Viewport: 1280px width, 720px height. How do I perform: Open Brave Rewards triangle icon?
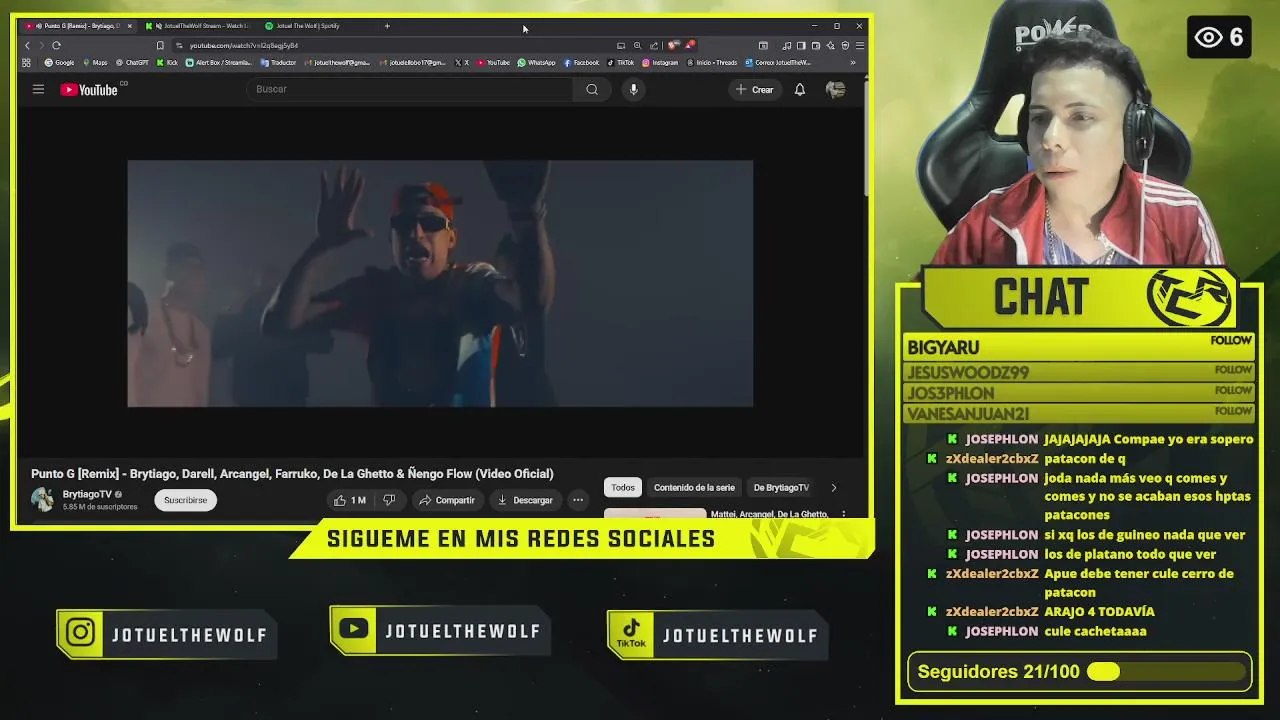click(x=690, y=45)
